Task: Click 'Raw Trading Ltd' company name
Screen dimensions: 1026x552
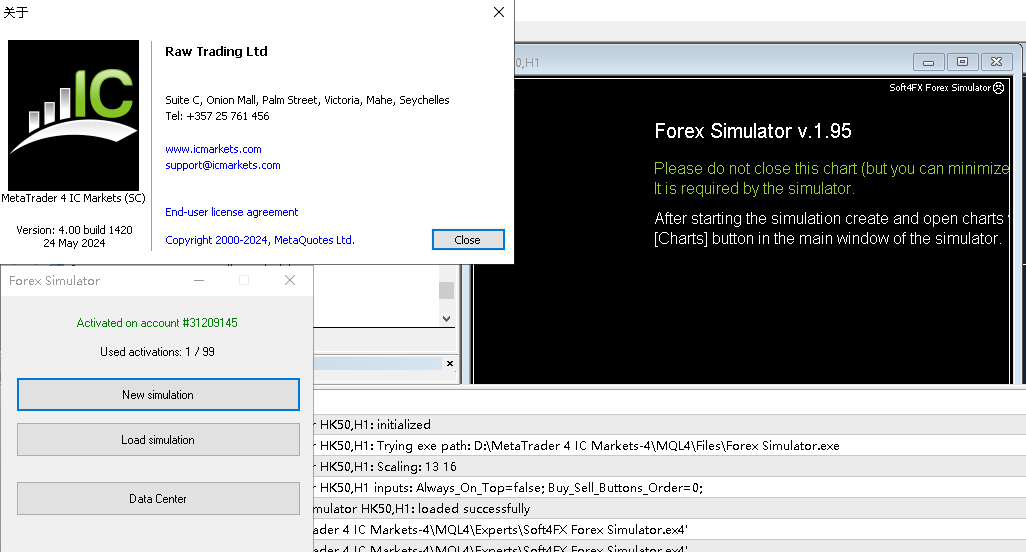Action: [x=216, y=52]
